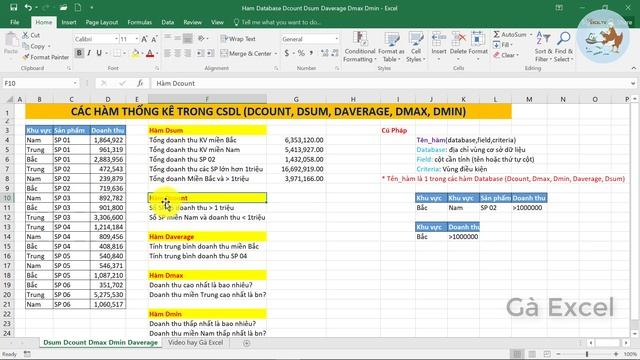Click the Cut scissors icon
Image resolution: width=640 pixels, height=360 pixels.
26,36
